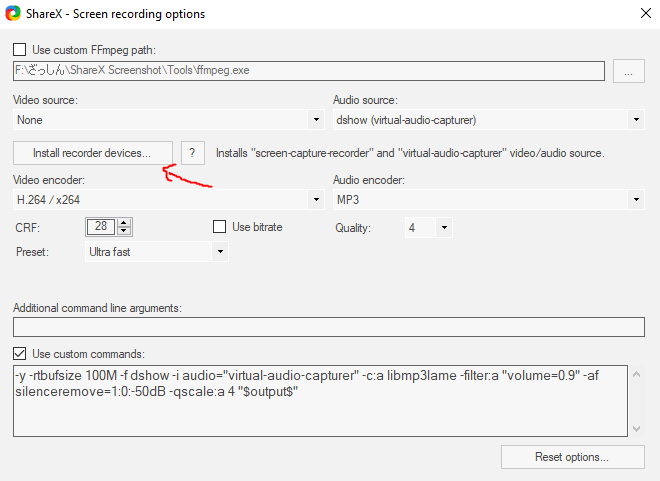
Task: Click Install recorder devices button
Action: pyautogui.click(x=93, y=153)
